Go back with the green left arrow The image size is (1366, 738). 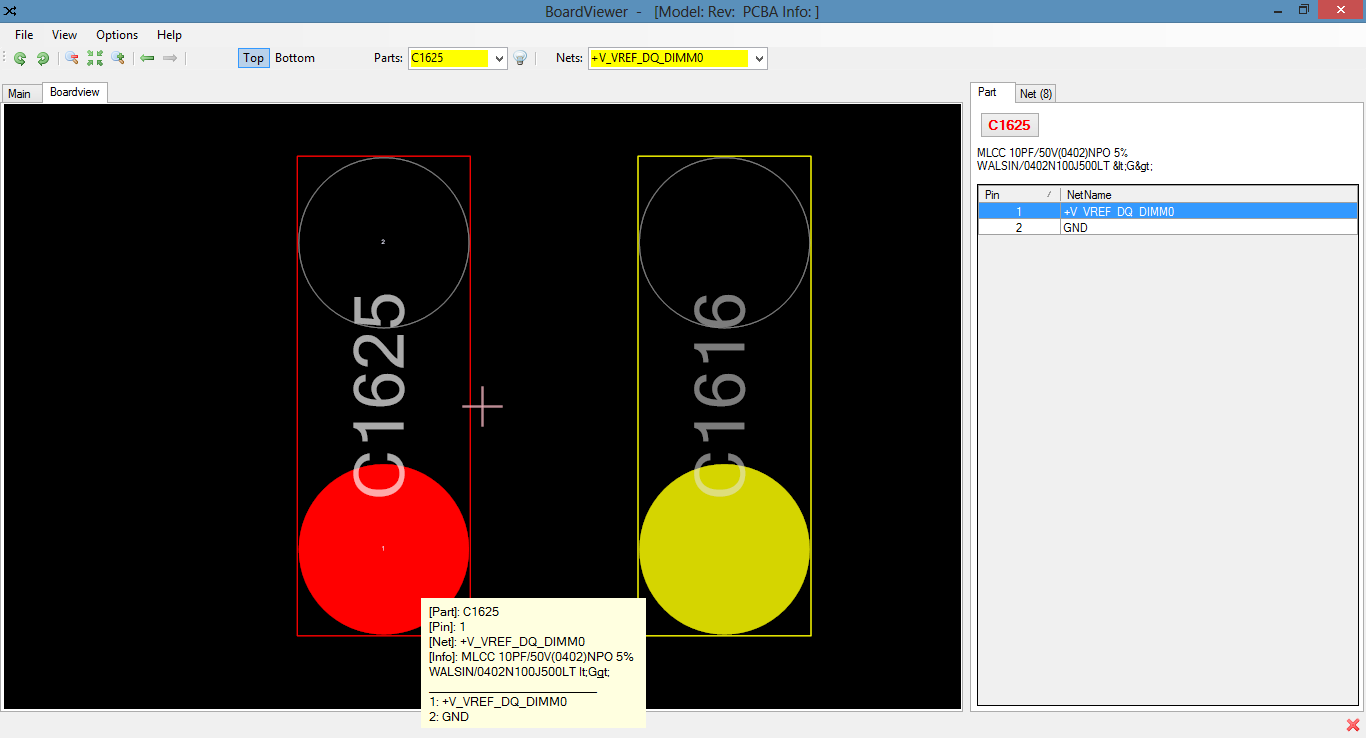[x=147, y=58]
